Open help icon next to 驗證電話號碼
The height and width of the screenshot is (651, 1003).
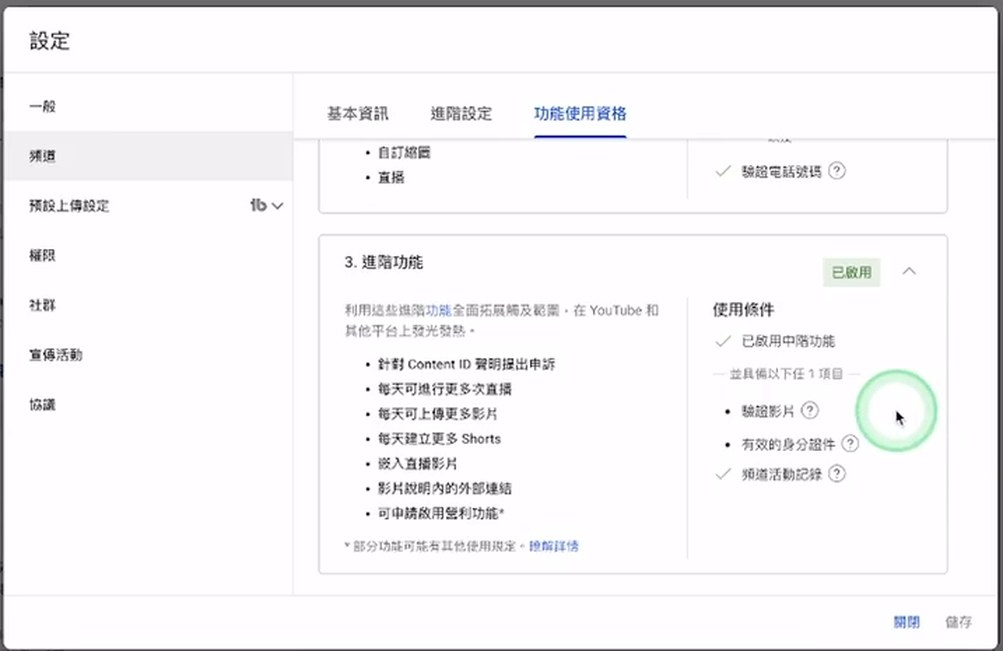pos(837,171)
